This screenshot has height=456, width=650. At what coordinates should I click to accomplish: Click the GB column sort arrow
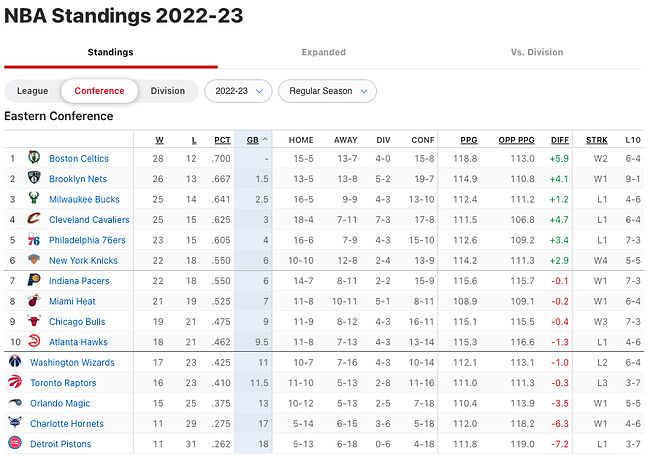click(265, 140)
